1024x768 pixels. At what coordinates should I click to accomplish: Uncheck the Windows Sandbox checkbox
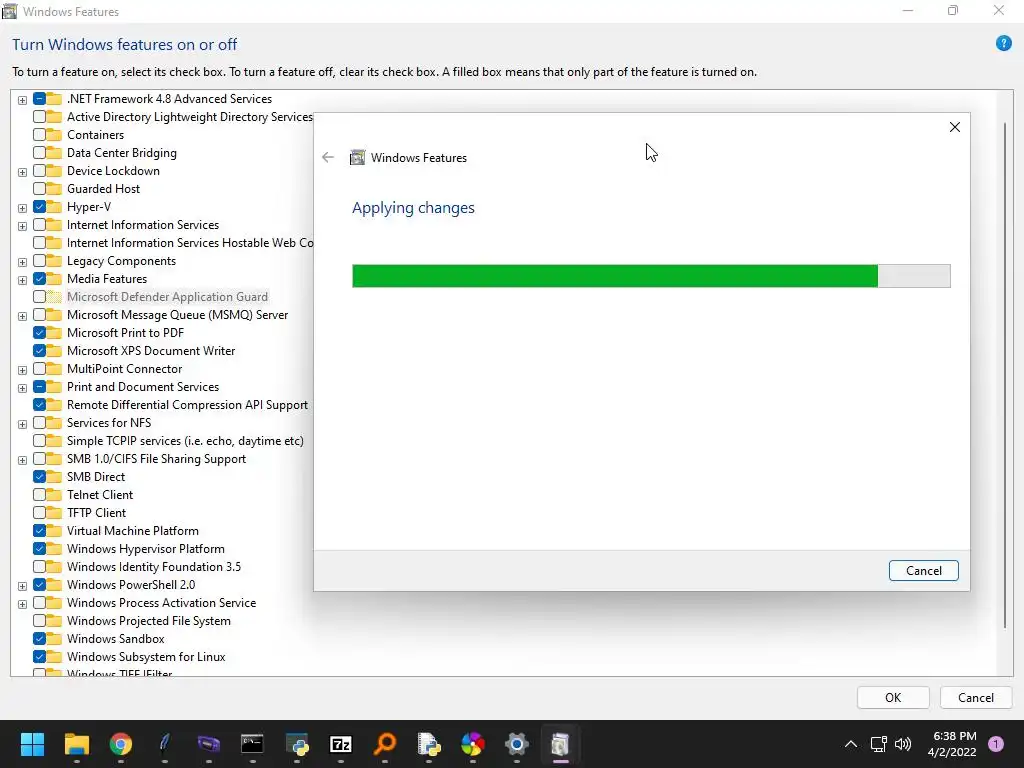coord(39,639)
